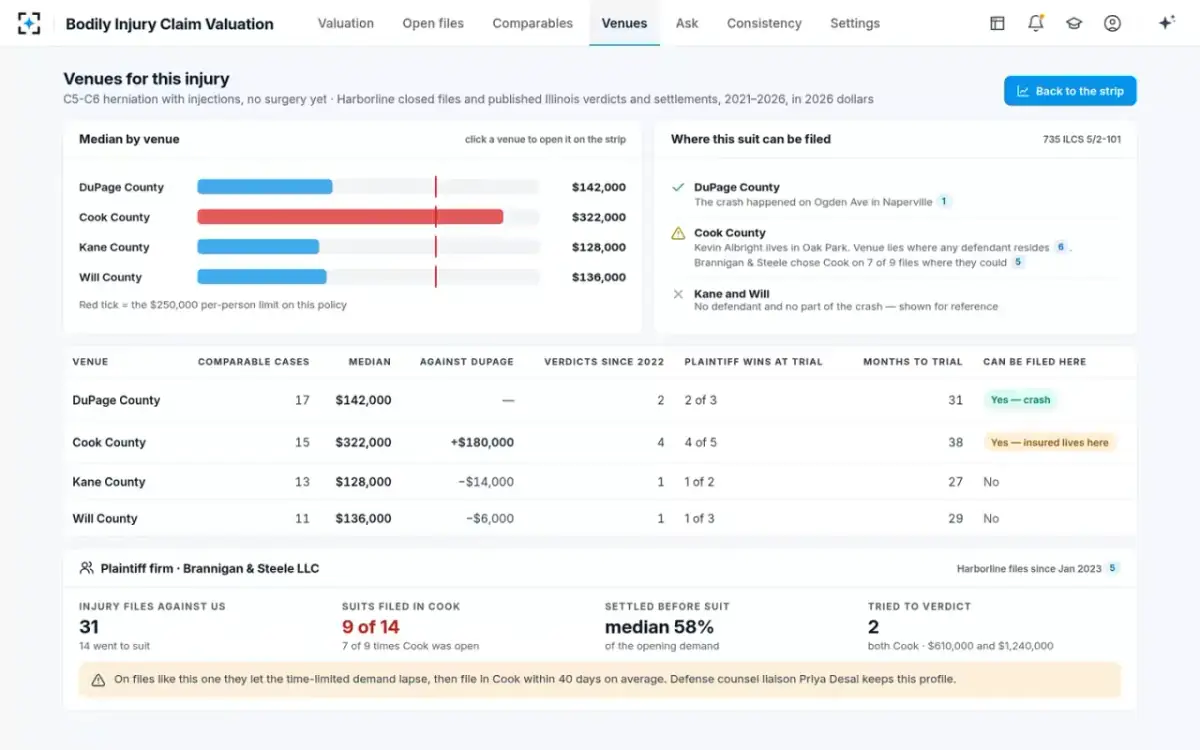Select the Venues tab
The height and width of the screenshot is (750, 1200).
pos(624,23)
